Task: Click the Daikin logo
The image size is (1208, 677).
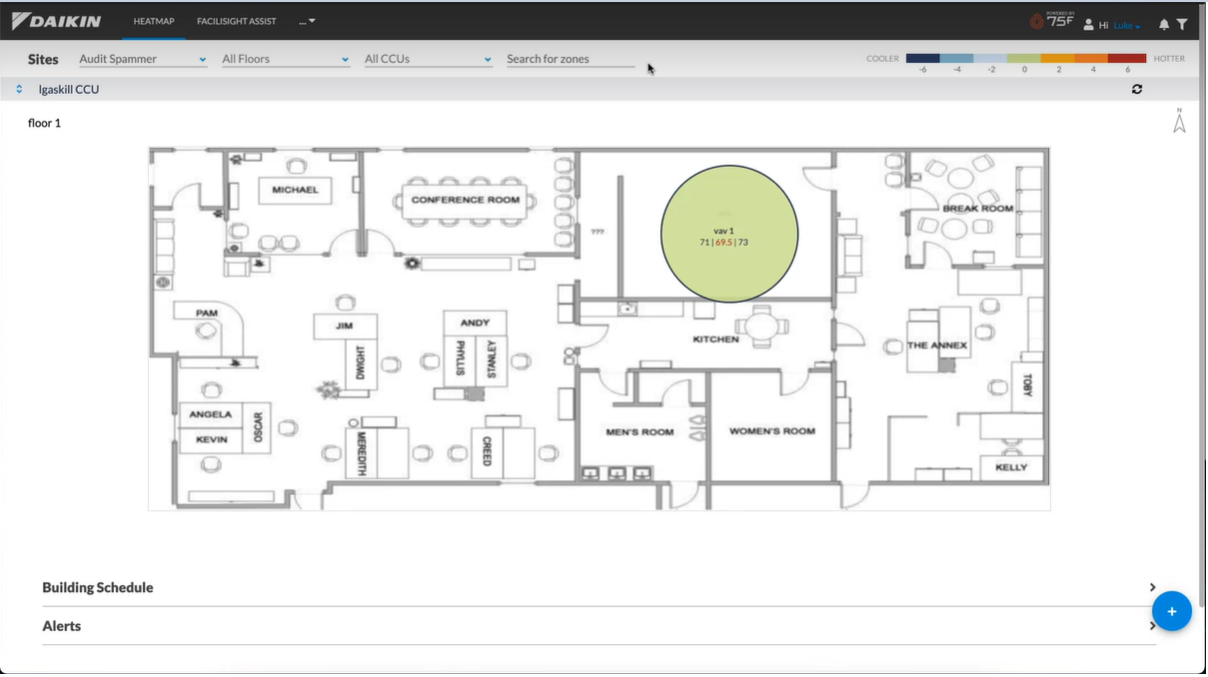Action: click(57, 21)
